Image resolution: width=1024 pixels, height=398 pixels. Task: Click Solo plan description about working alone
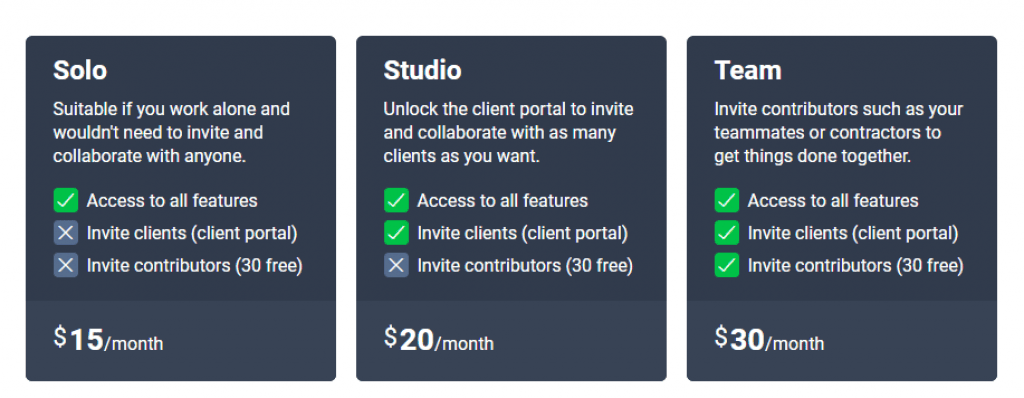click(x=171, y=133)
